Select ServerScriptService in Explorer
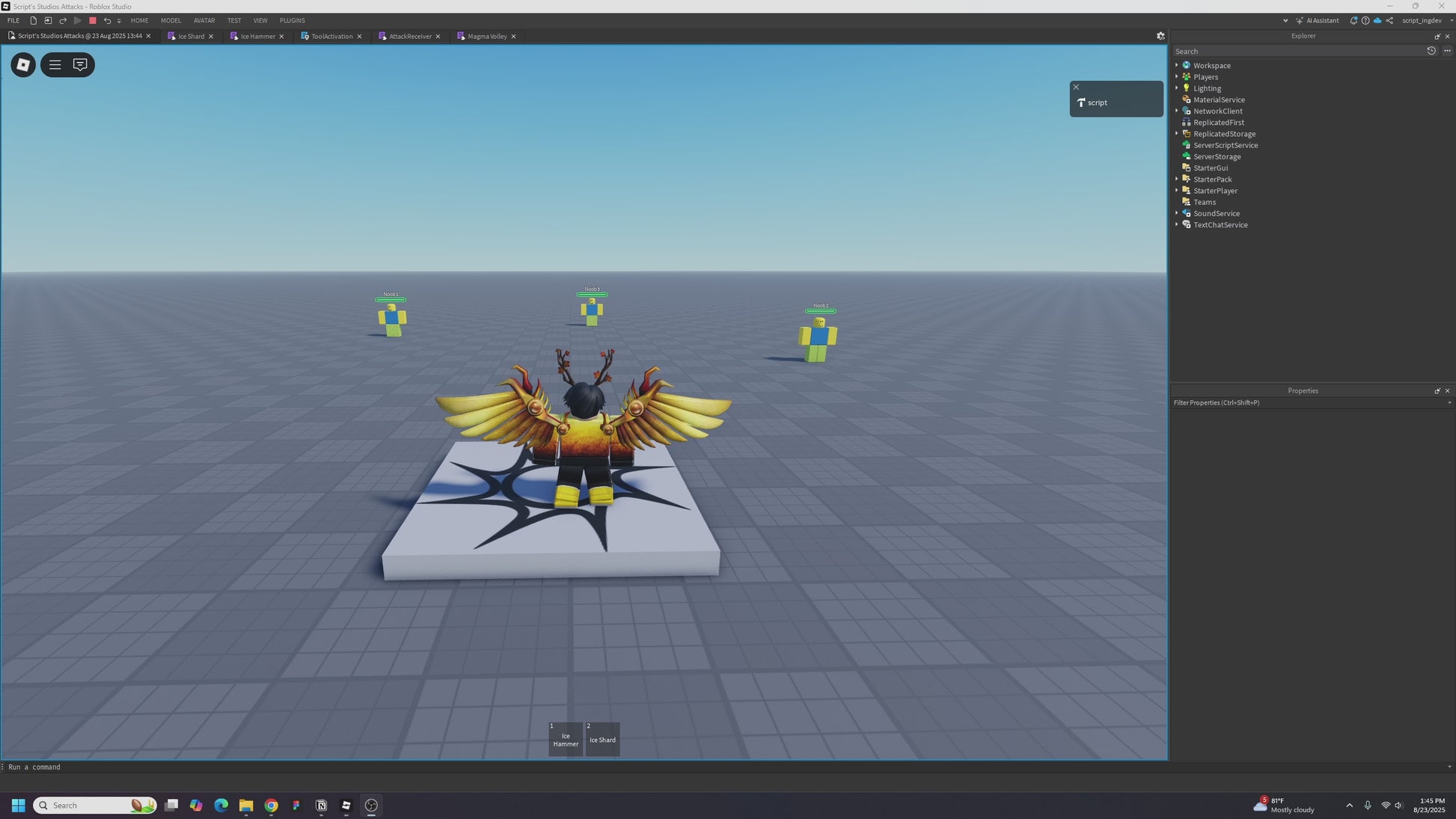This screenshot has width=1456, height=819. 1225,145
